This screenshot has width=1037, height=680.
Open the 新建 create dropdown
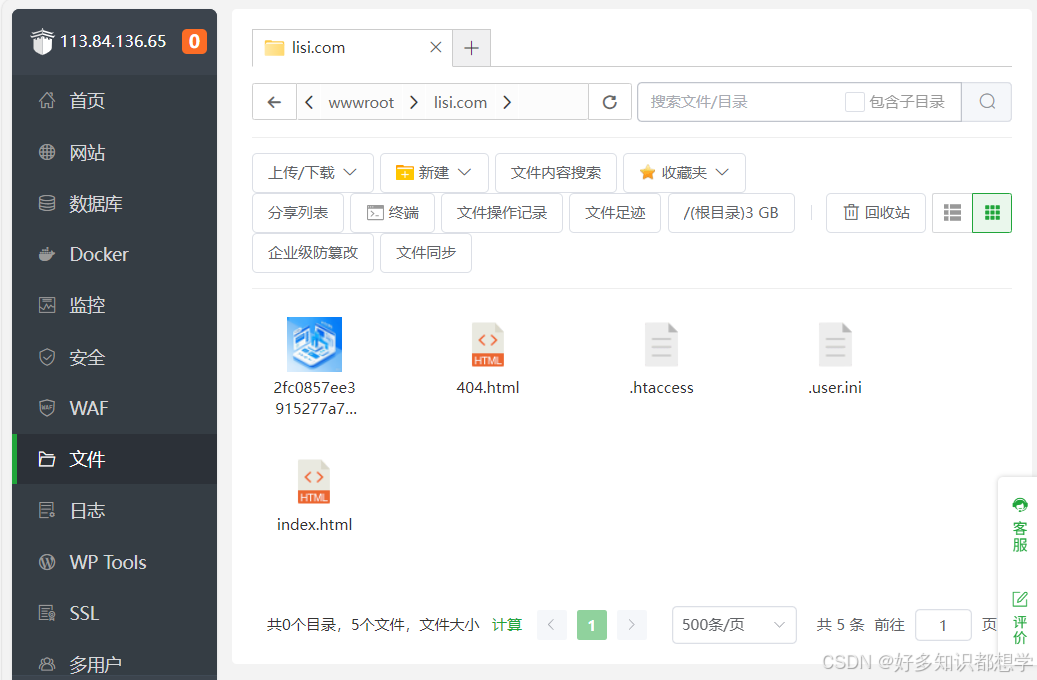pos(434,173)
